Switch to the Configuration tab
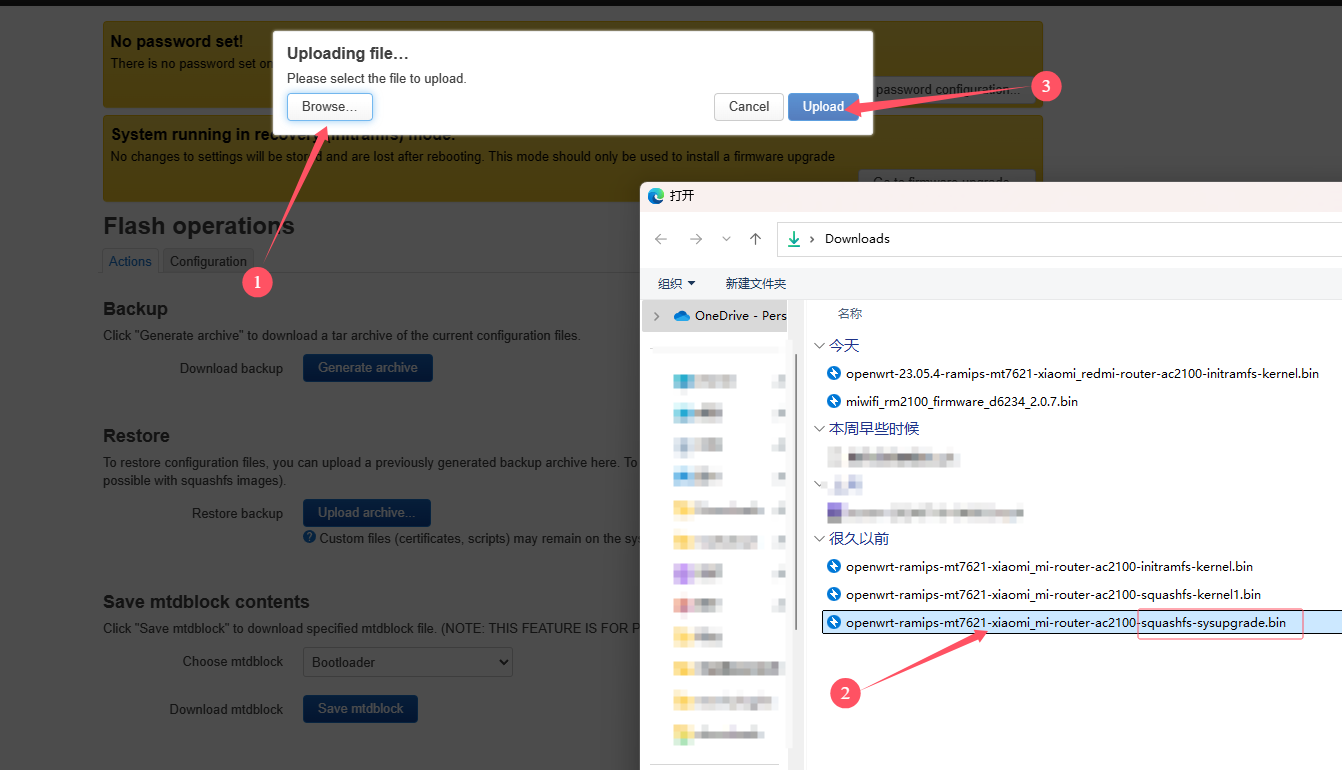1342x770 pixels. (208, 261)
